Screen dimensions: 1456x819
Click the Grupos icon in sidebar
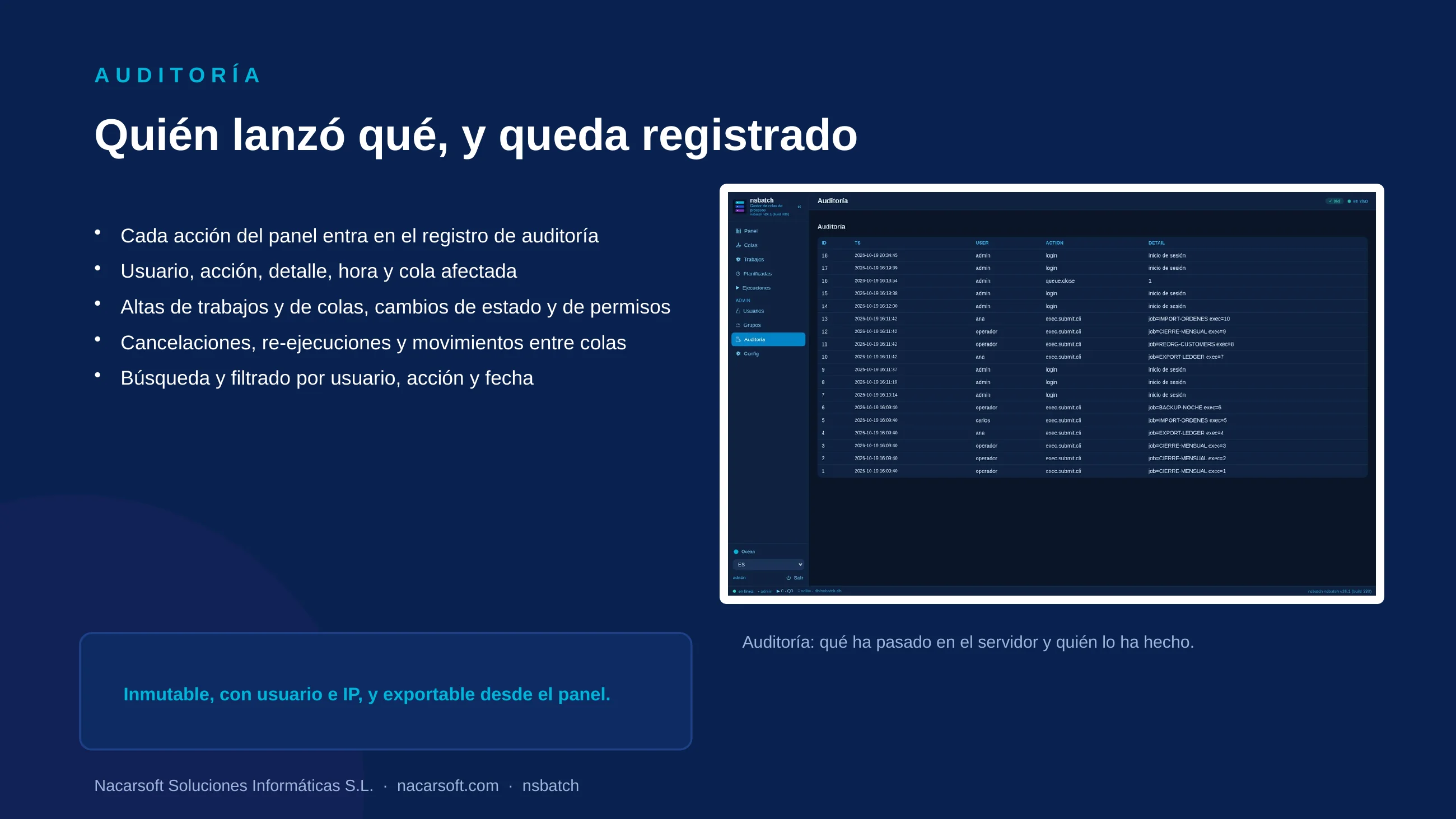pyautogui.click(x=738, y=325)
